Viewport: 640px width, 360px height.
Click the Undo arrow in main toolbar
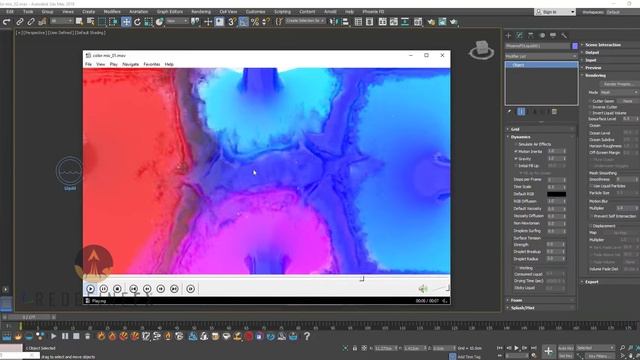tap(7, 22)
